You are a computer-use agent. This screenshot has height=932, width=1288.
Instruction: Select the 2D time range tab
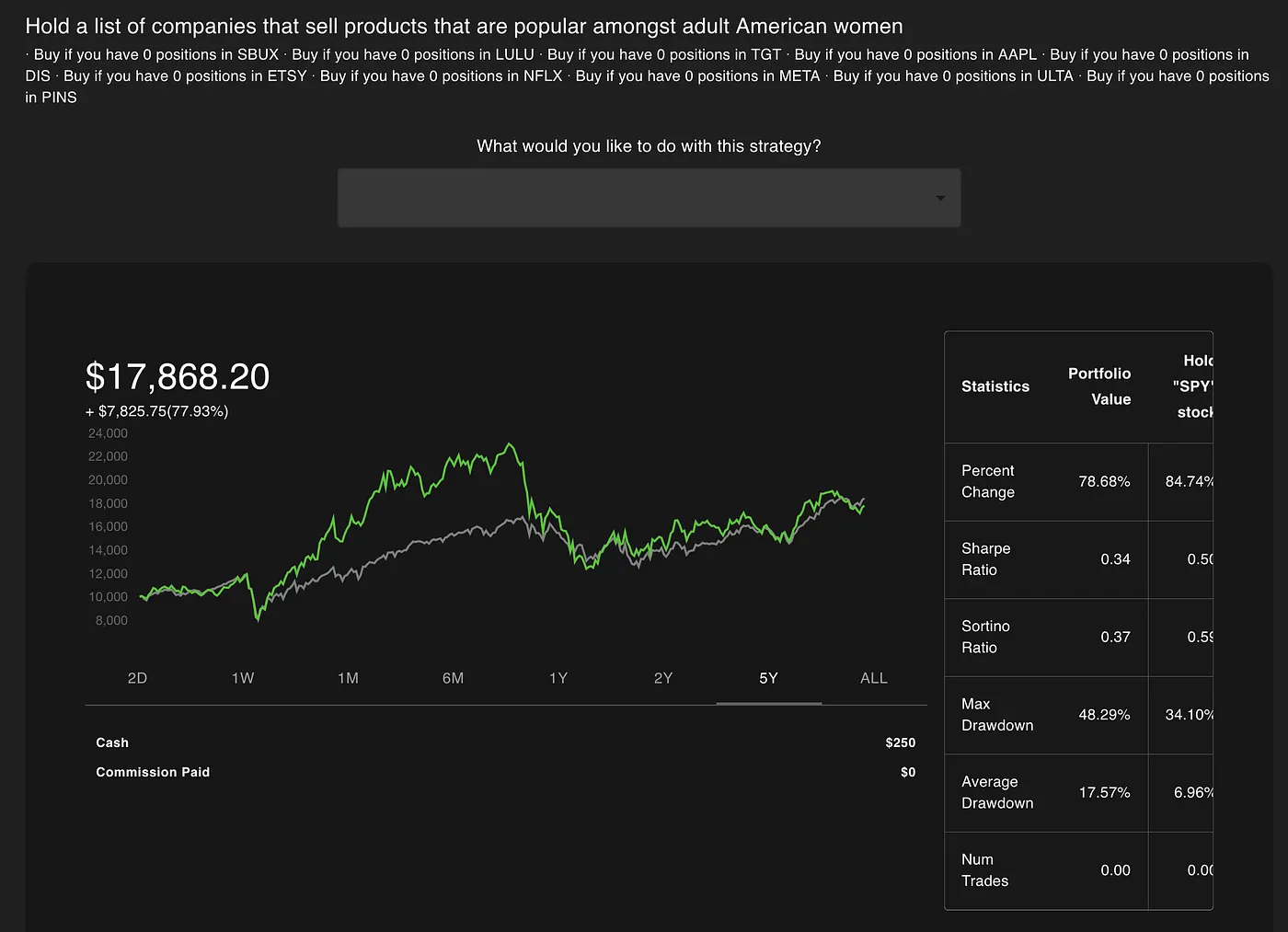(137, 678)
